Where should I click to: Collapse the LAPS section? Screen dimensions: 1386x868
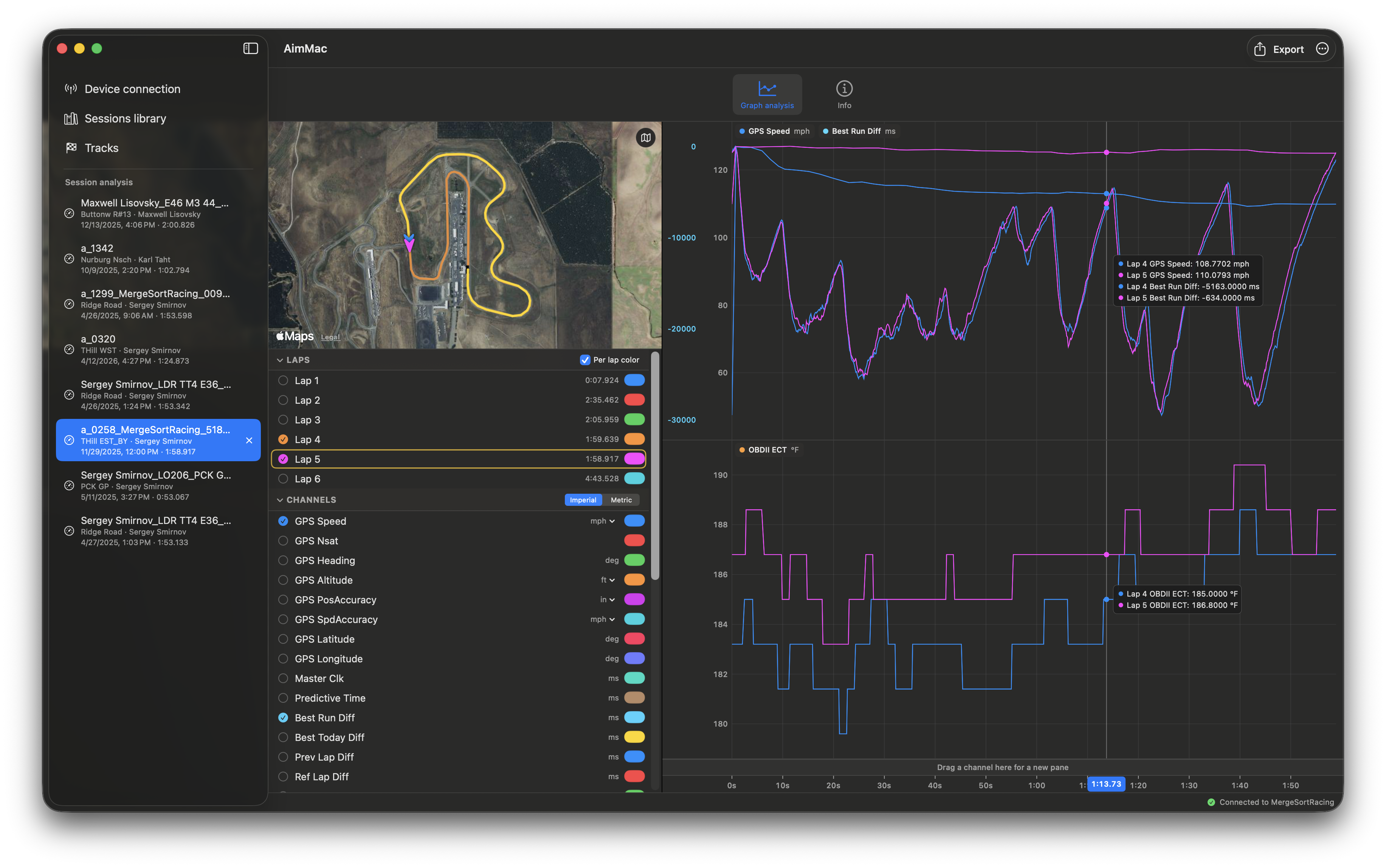(280, 360)
